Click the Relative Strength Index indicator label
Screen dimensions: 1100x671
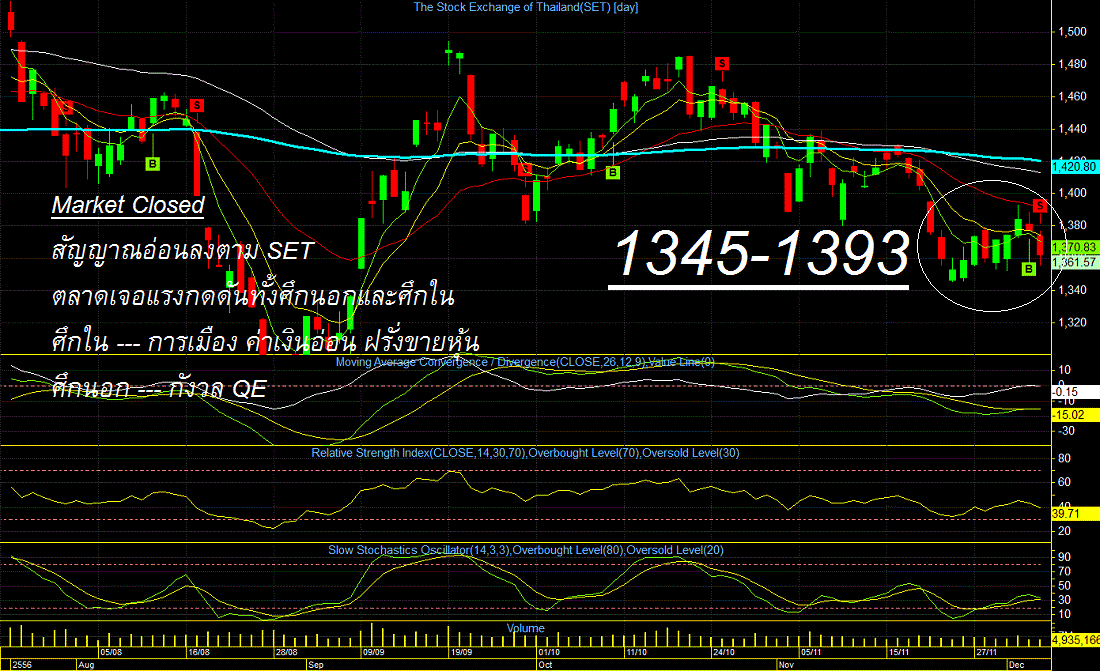click(x=525, y=453)
